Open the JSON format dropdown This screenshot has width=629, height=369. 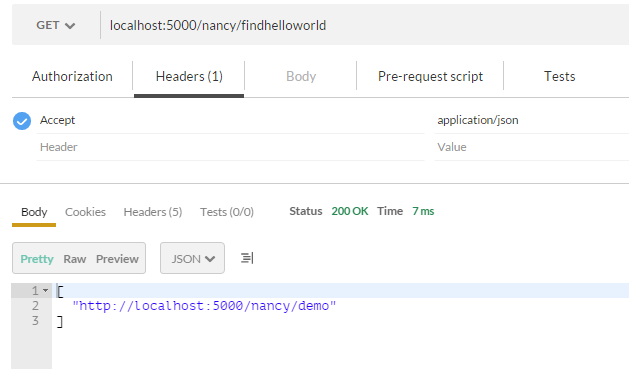coord(193,258)
